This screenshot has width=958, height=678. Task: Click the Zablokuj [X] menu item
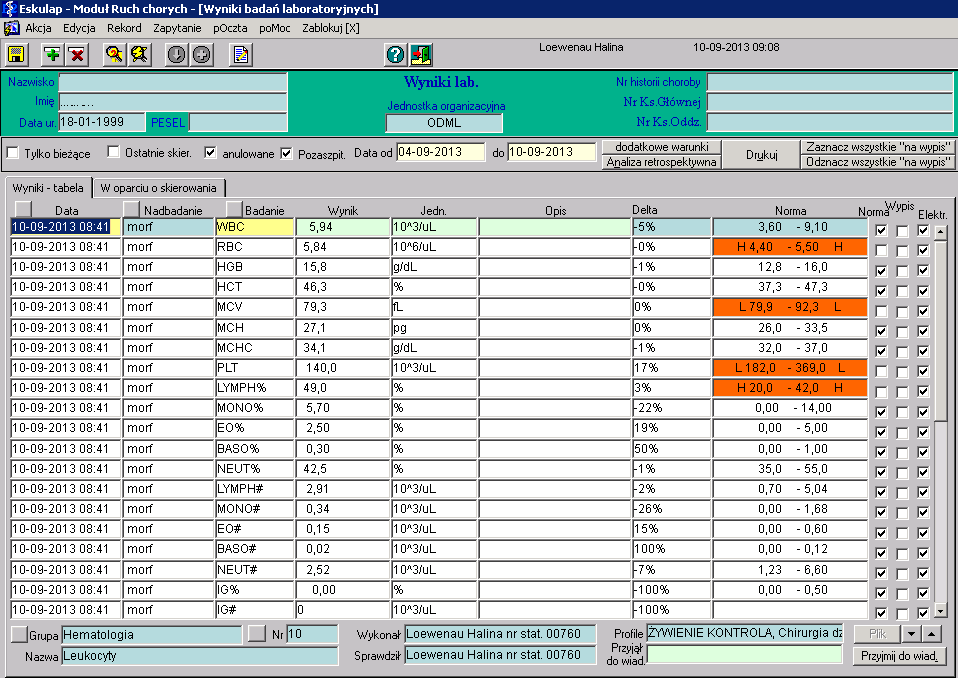(331, 28)
